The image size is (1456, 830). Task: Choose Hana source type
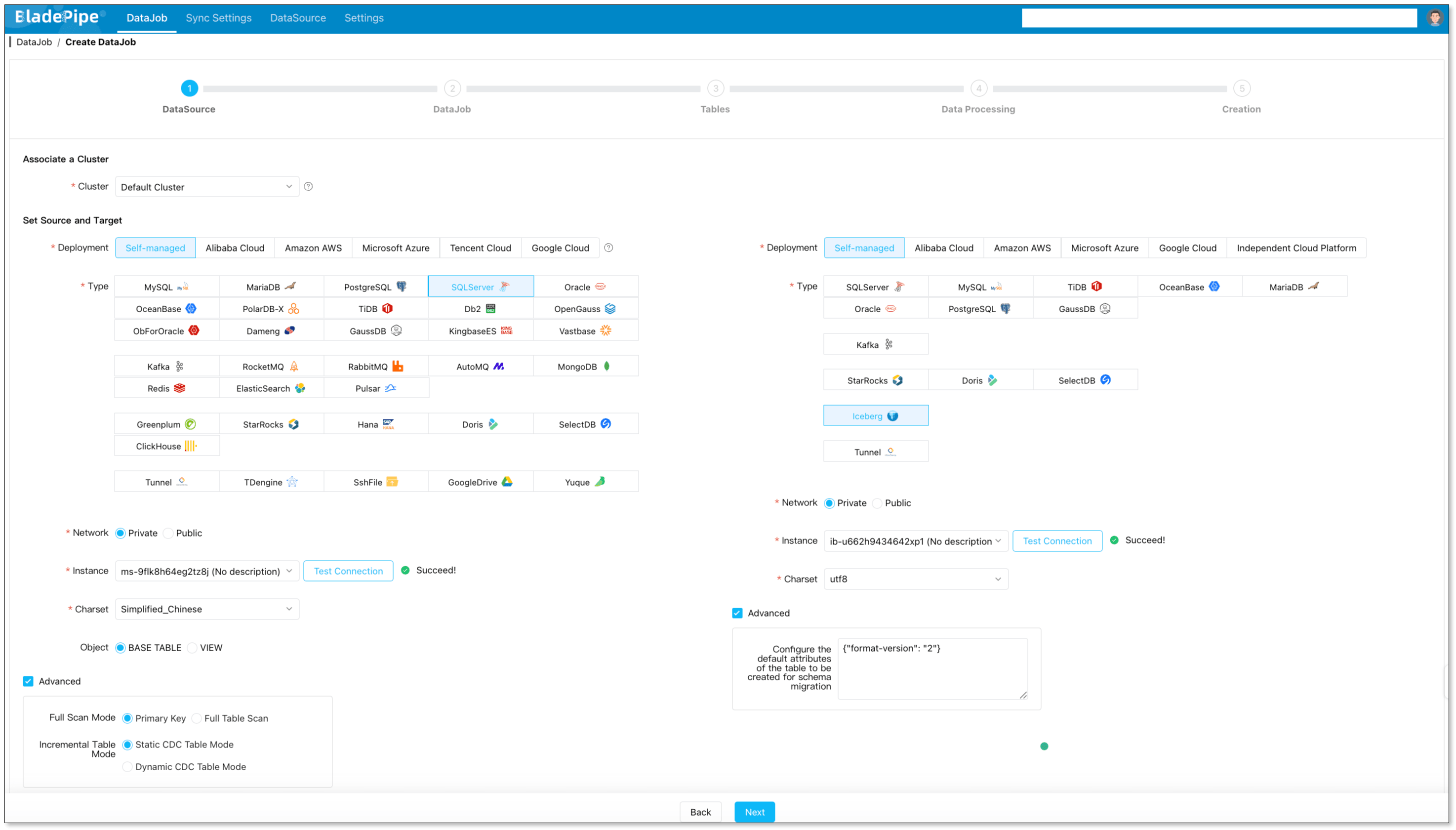click(375, 423)
